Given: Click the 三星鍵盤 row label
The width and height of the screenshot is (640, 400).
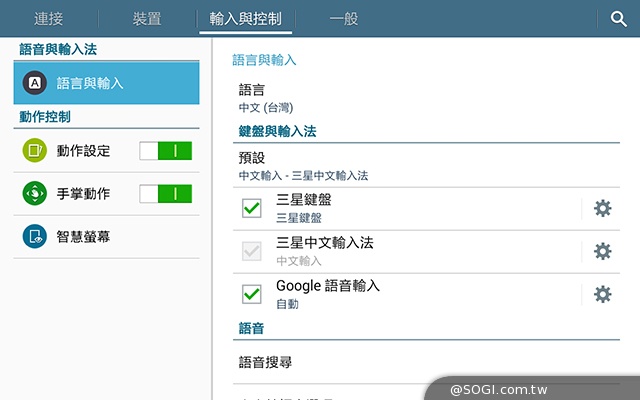Looking at the screenshot, I should tap(304, 200).
